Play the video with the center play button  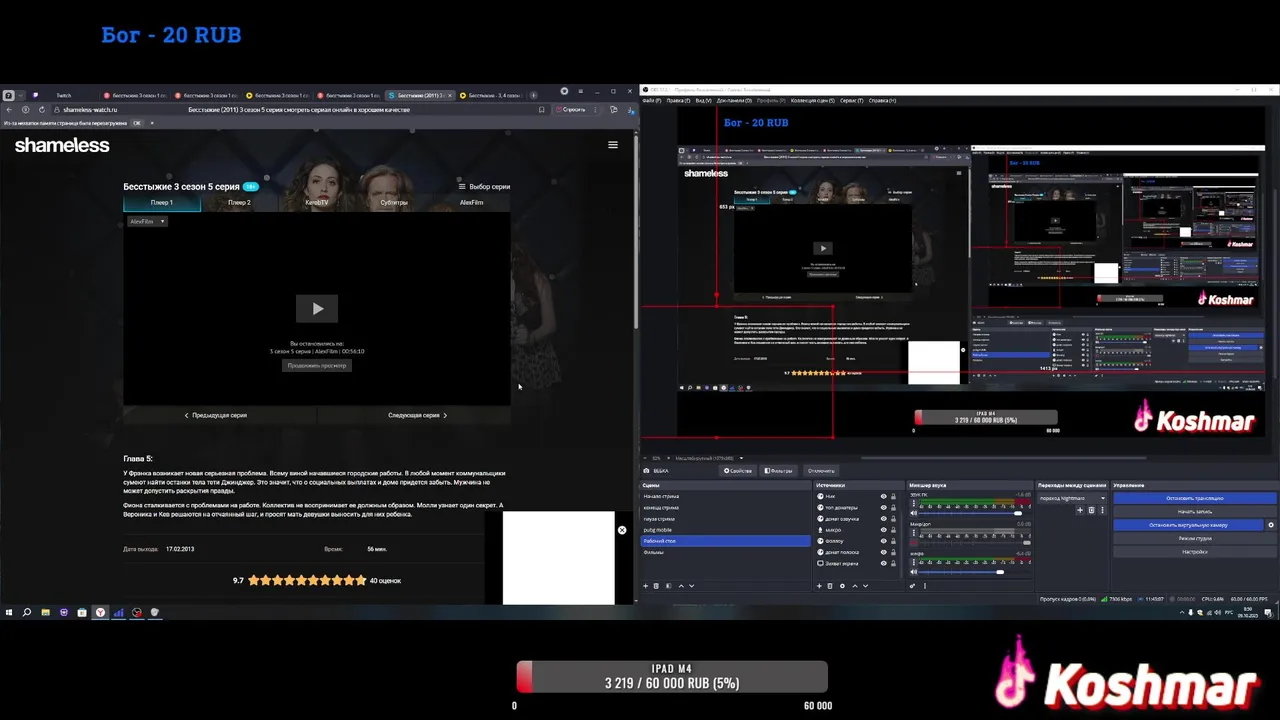click(317, 308)
